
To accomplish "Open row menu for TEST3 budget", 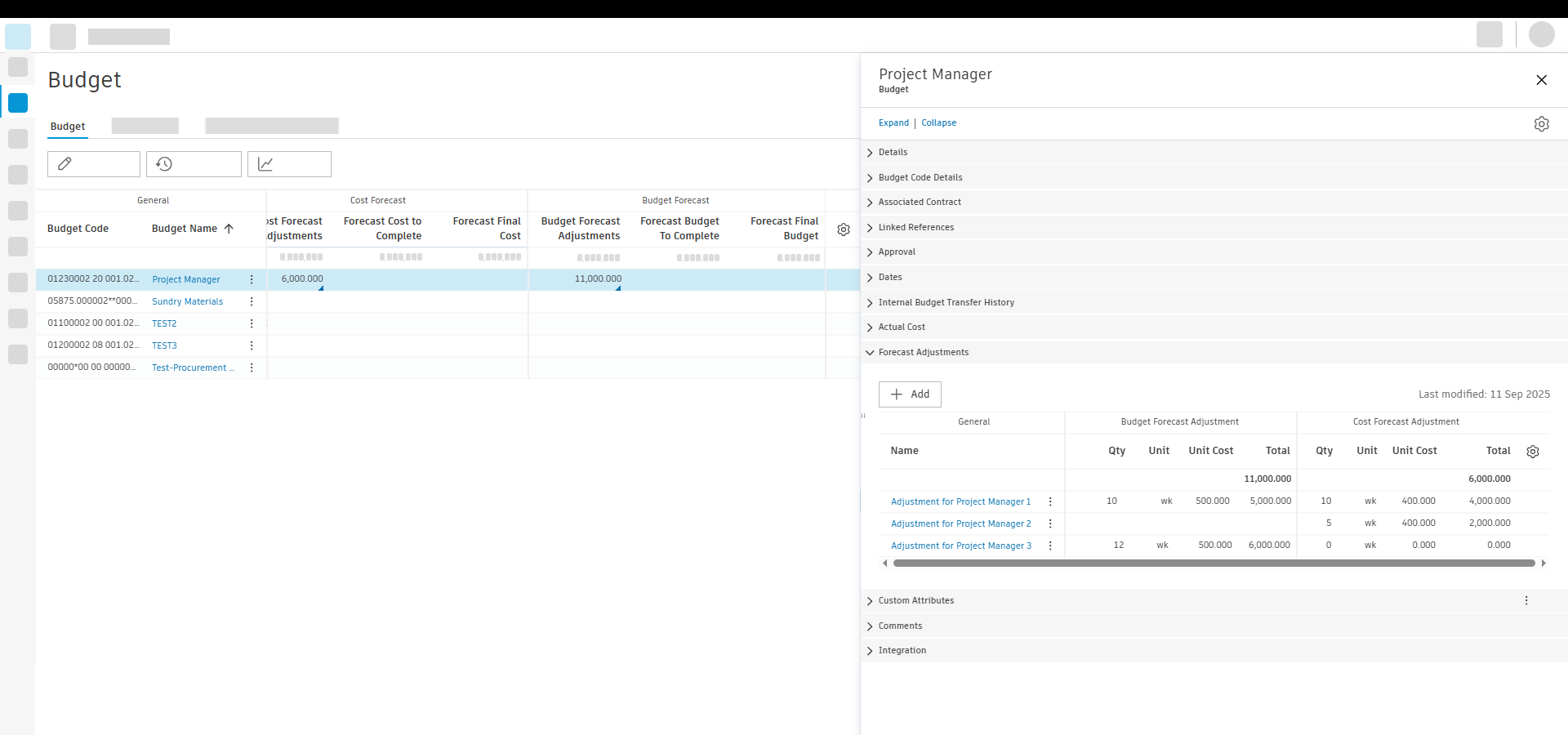I will pos(252,345).
